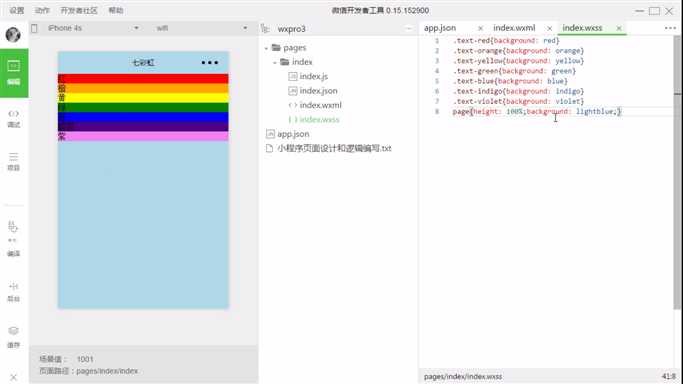Viewport: 683px width, 384px height.
Task: Click the file tree panel options button right of wxpro3
Action: pos(409,29)
